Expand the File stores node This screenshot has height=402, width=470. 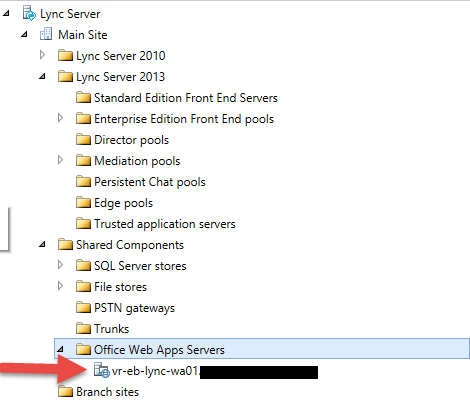tap(60, 286)
